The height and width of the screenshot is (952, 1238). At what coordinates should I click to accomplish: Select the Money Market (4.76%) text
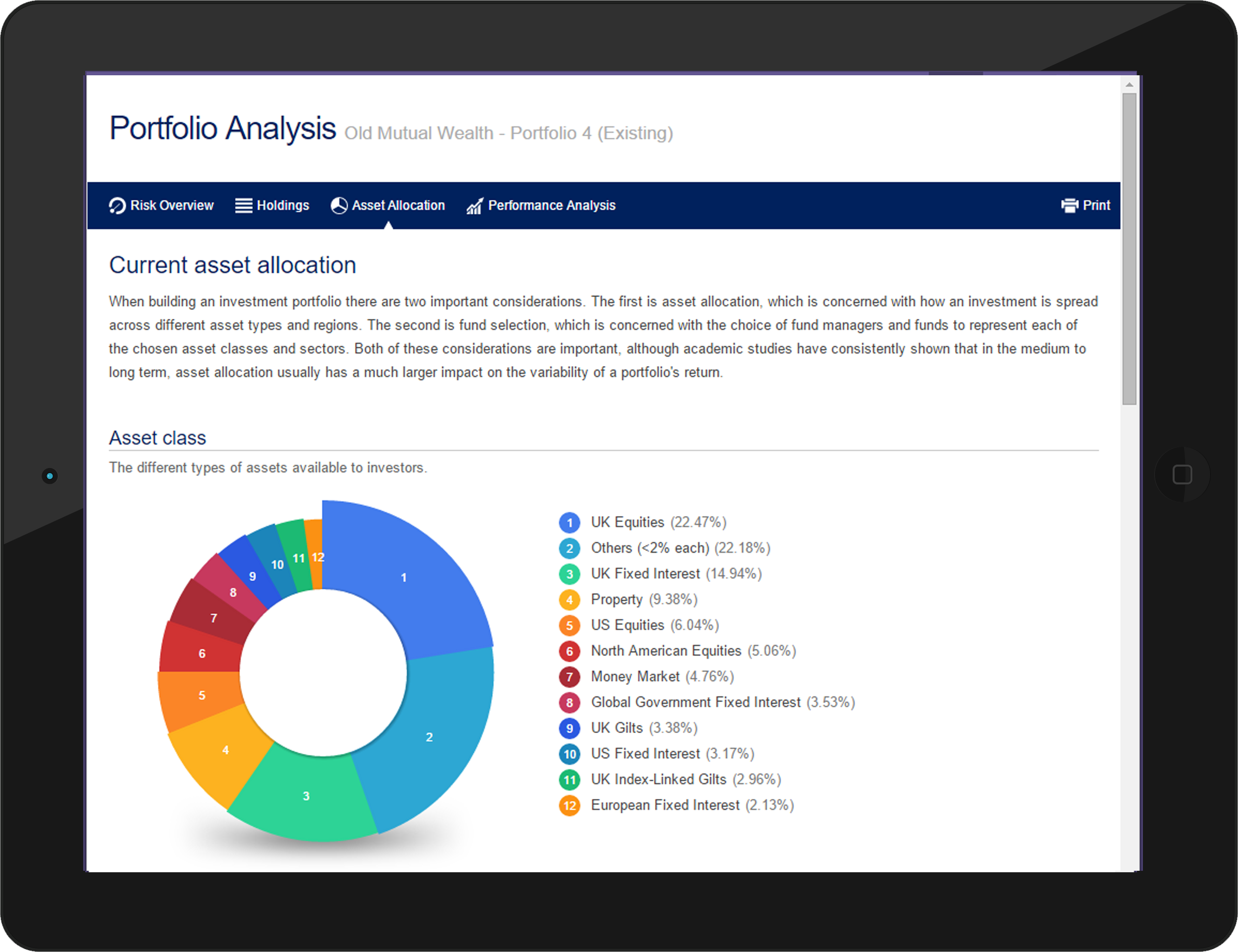point(663,677)
